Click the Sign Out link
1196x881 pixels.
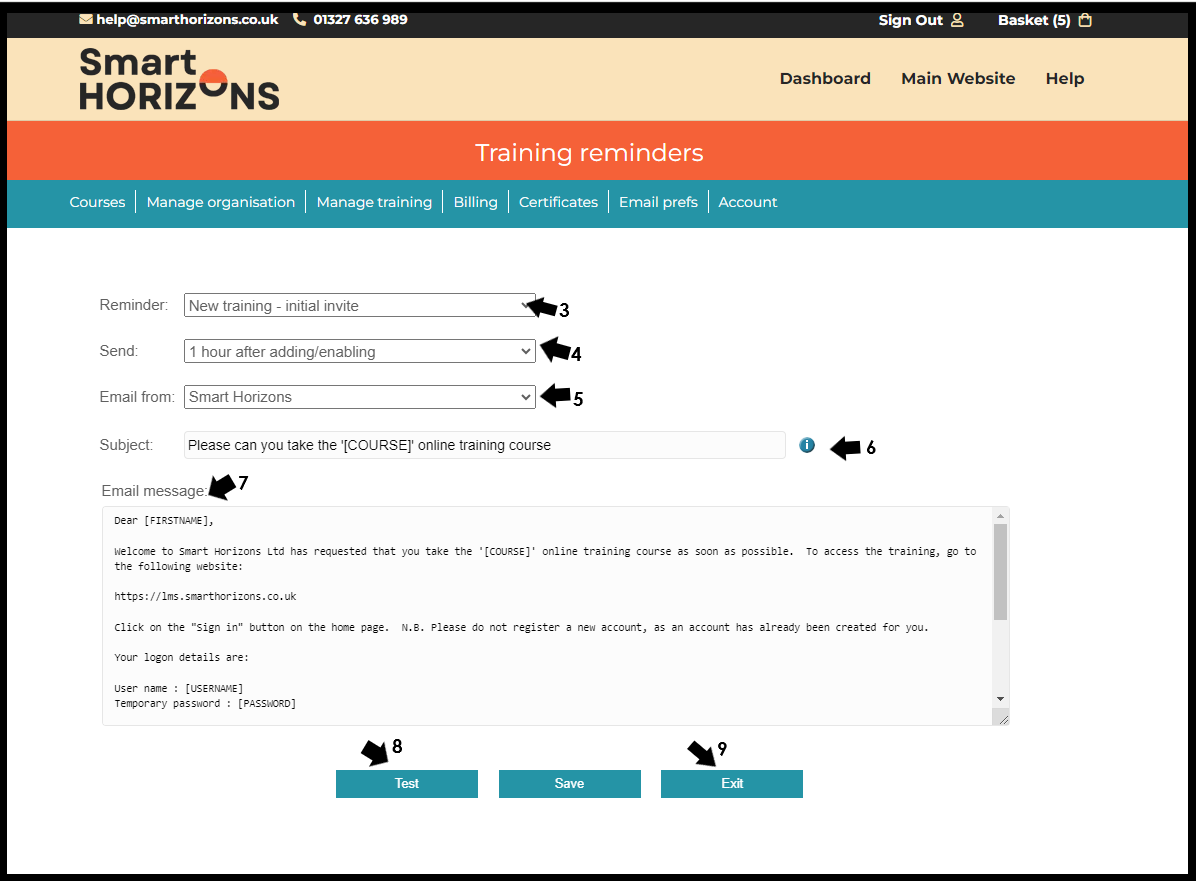point(910,20)
